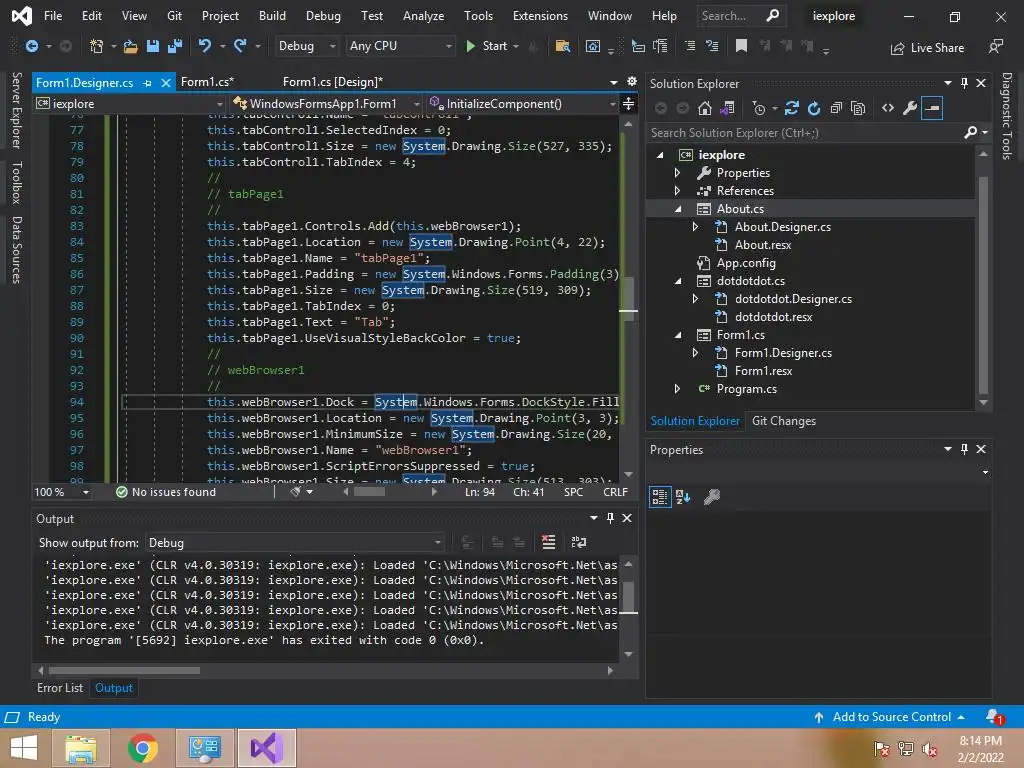The height and width of the screenshot is (768, 1024).
Task: Switch to the Error List tab
Action: 60,688
